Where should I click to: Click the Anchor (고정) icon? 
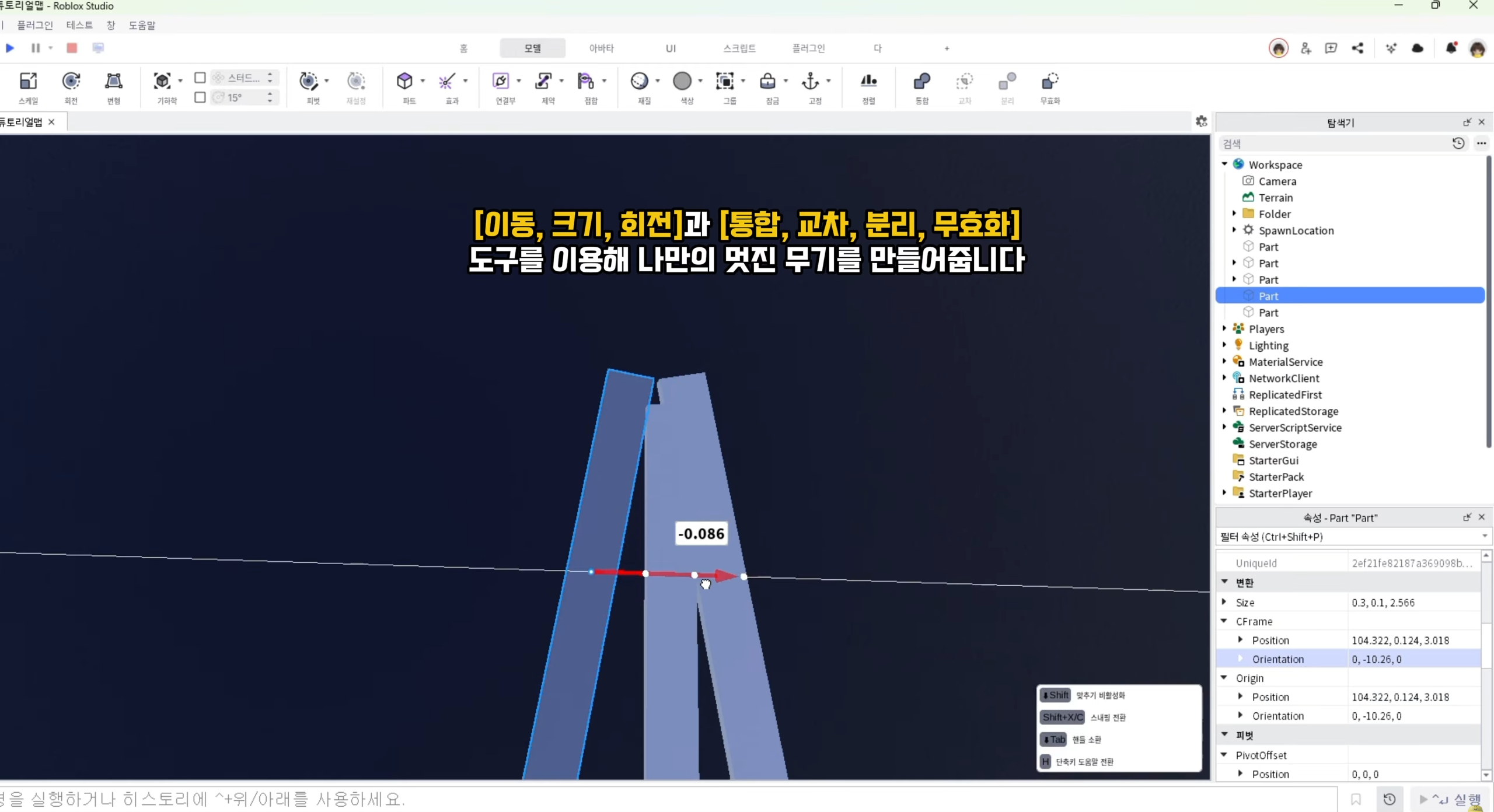pos(810,81)
